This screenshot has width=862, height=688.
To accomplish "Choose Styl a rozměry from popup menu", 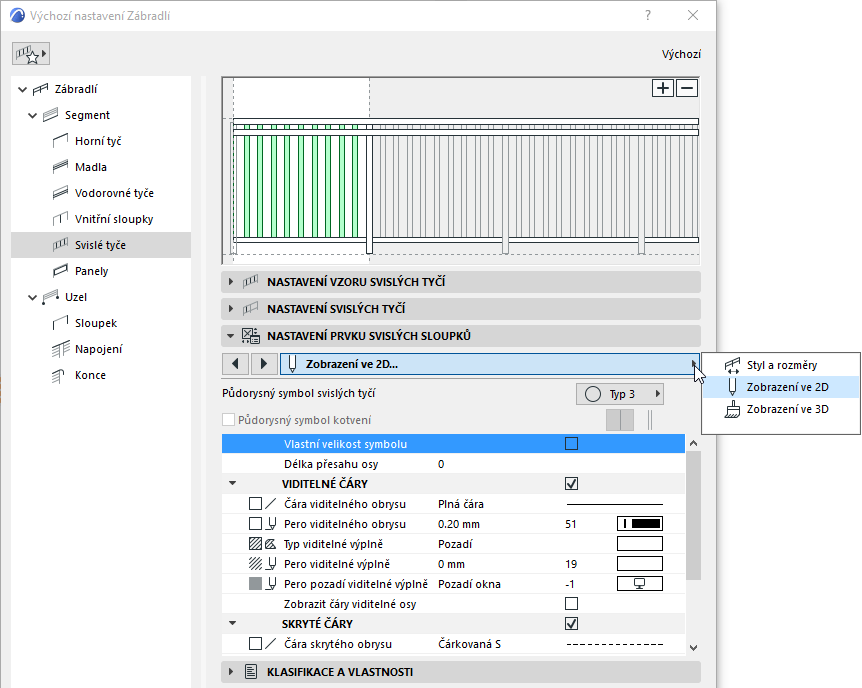I will [x=781, y=365].
